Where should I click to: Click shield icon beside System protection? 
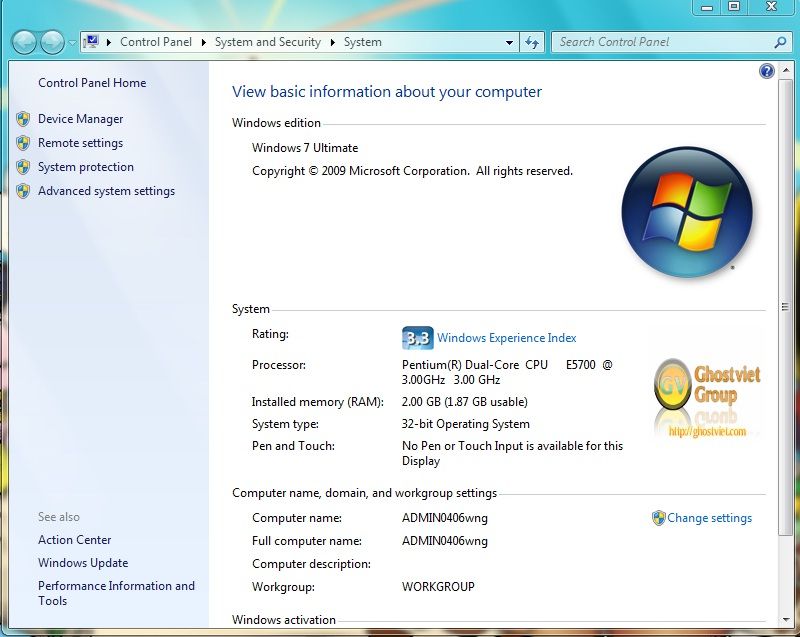click(x=23, y=167)
